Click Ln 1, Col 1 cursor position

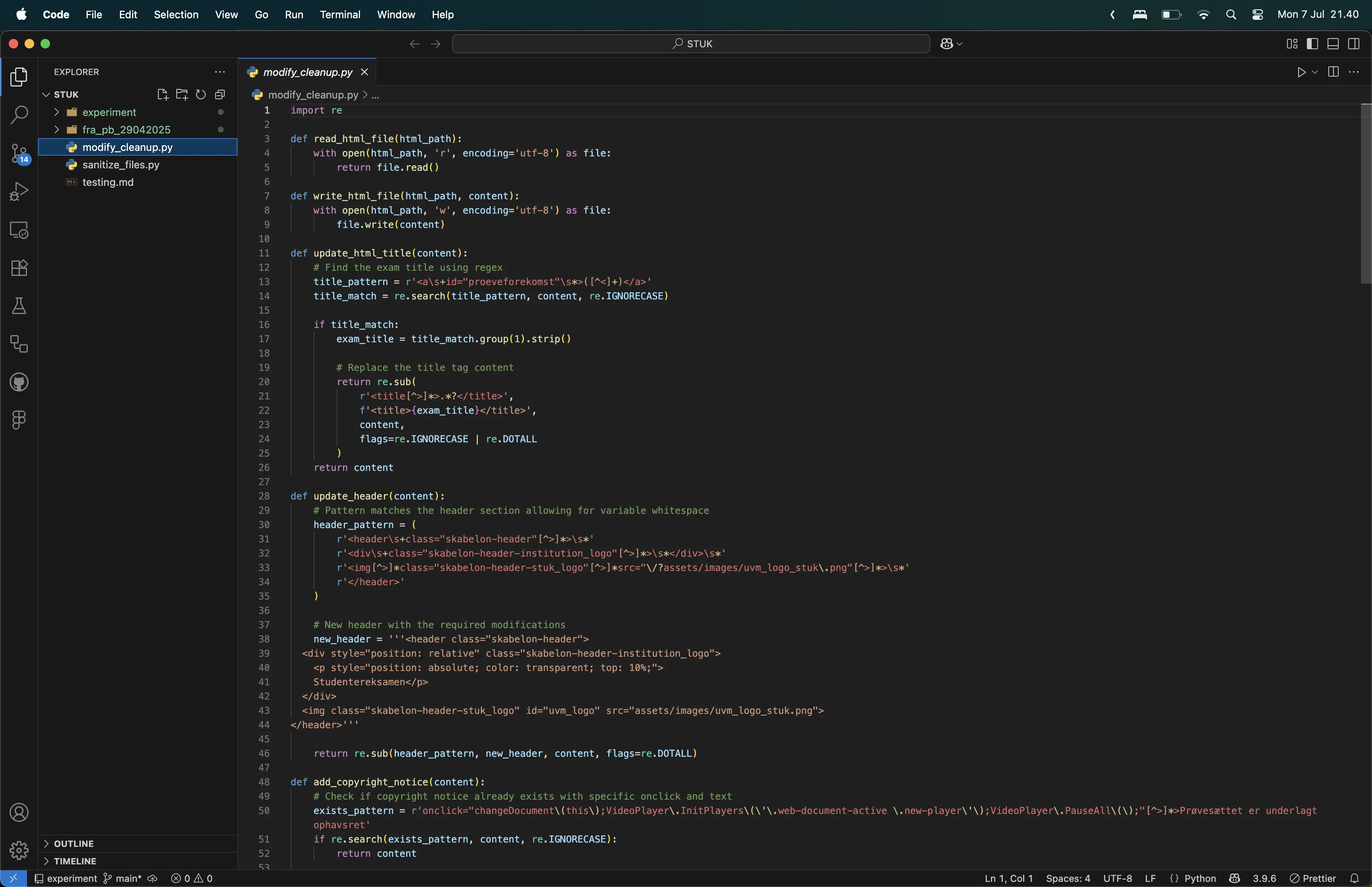point(1009,878)
